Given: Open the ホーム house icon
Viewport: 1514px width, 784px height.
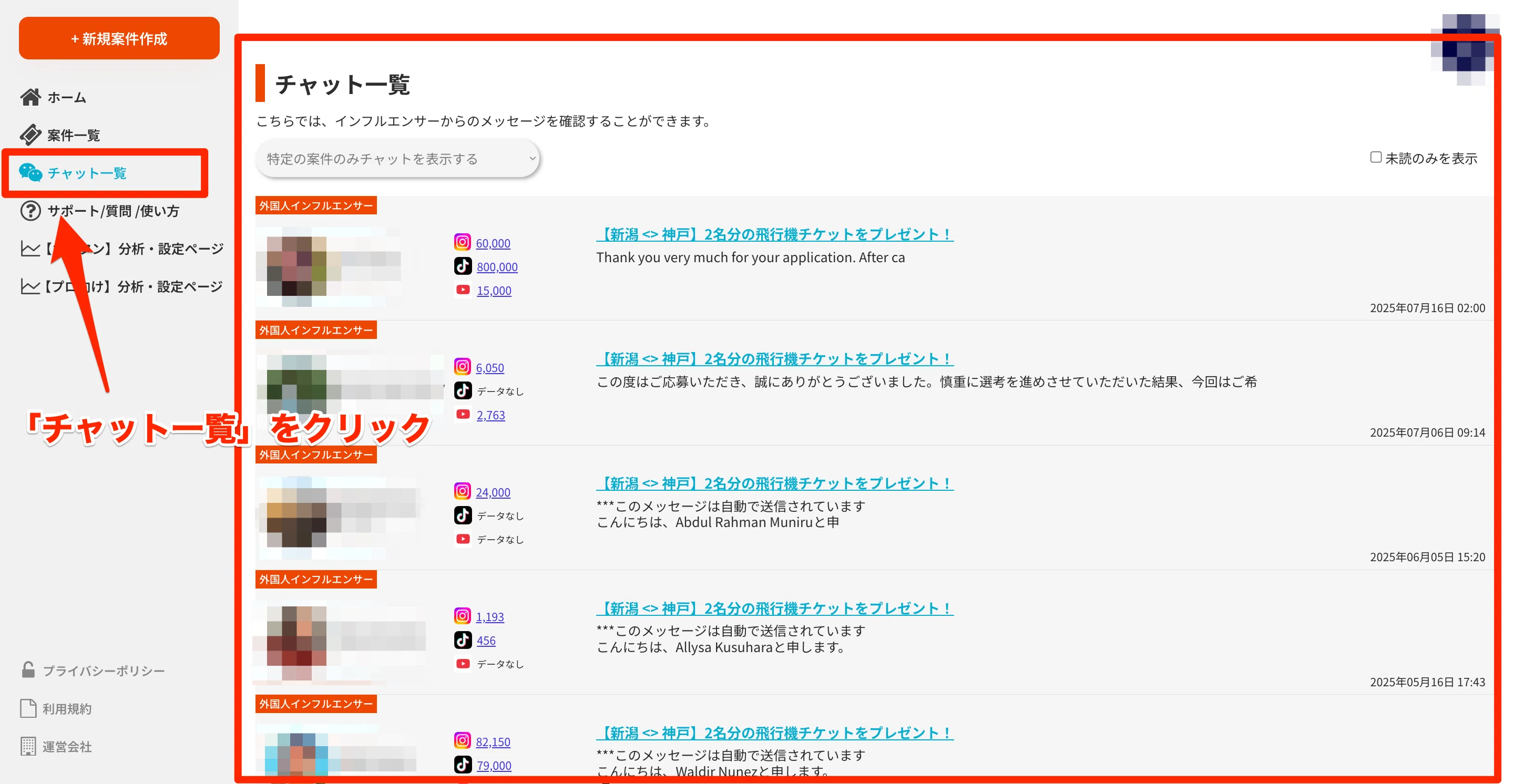Looking at the screenshot, I should coord(30,97).
